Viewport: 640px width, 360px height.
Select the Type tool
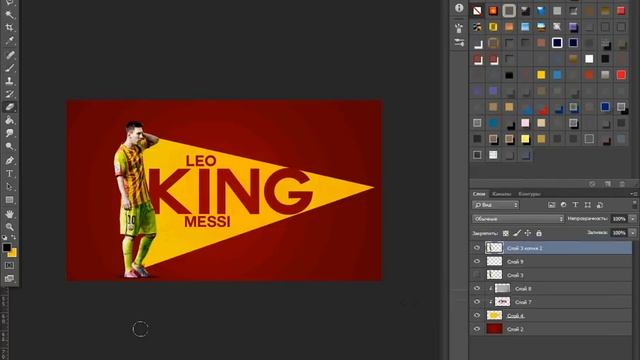click(9, 173)
